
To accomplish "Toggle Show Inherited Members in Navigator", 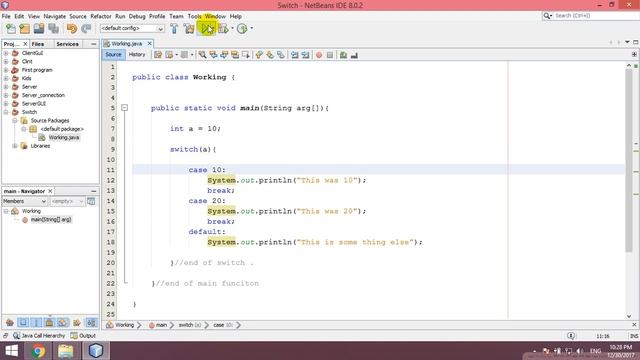I will pyautogui.click(x=10, y=322).
